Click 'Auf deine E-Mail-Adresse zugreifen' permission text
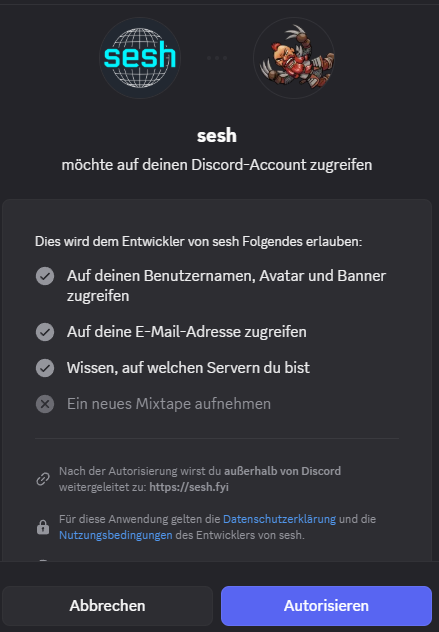 (187, 332)
